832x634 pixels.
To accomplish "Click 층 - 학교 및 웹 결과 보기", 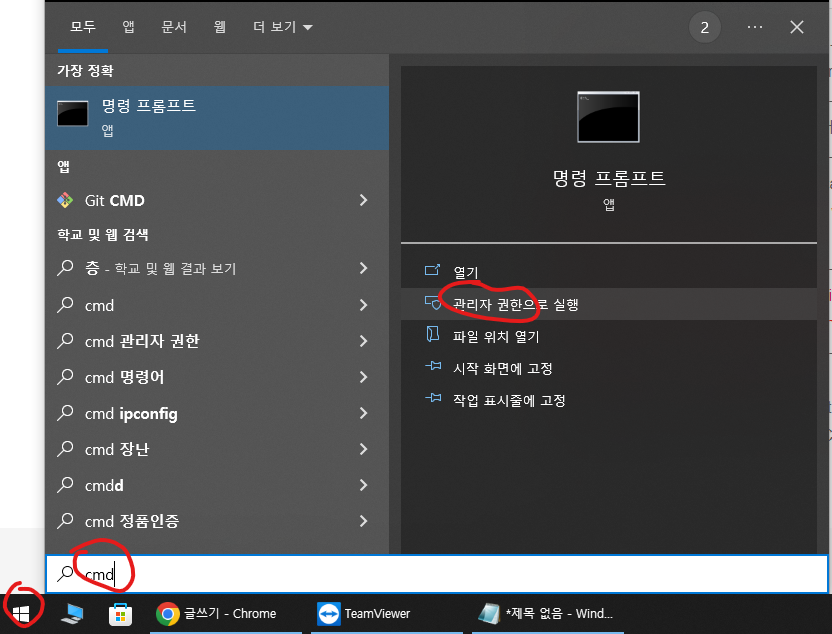I will tap(217, 268).
